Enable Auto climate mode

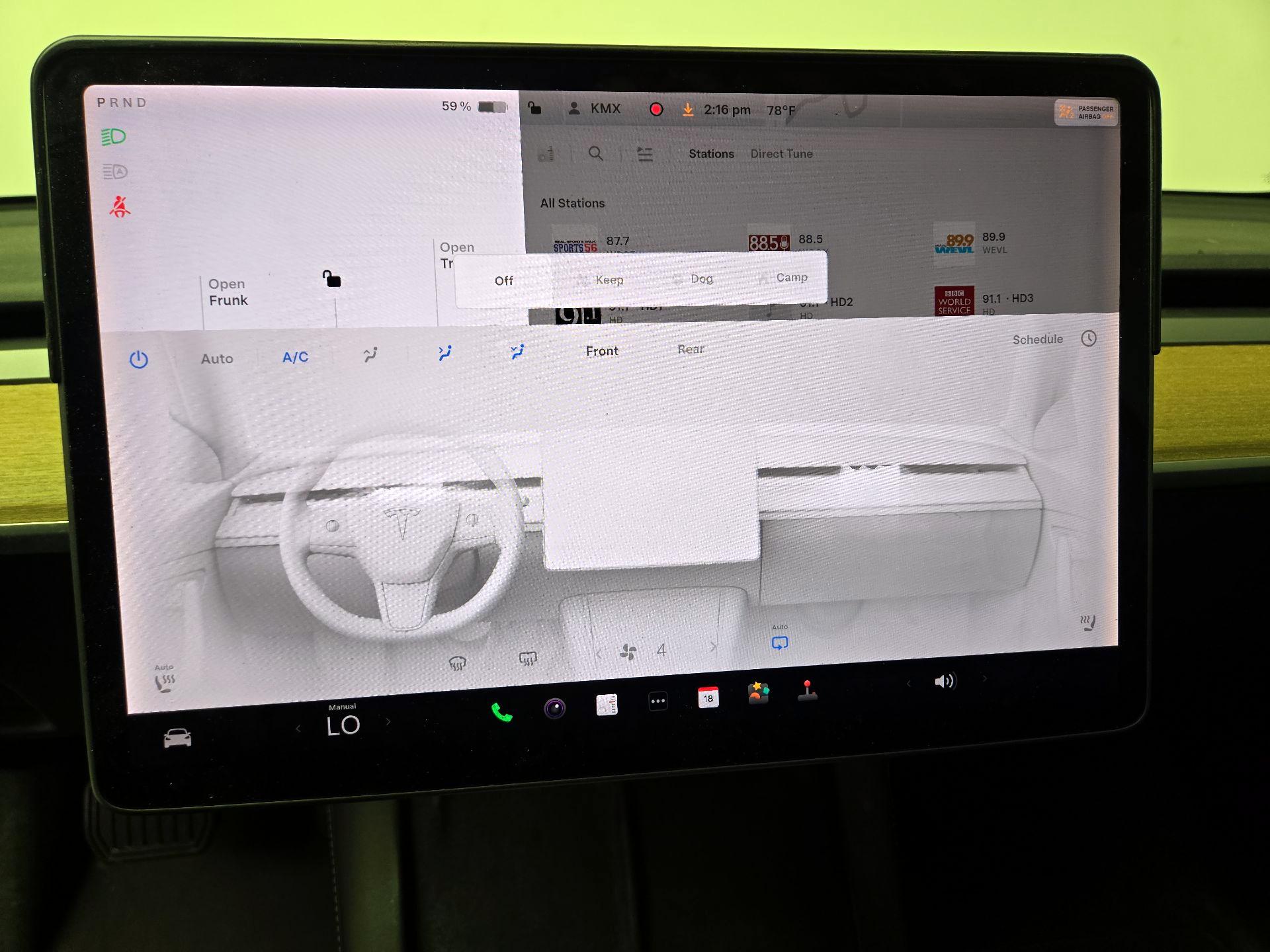[217, 358]
